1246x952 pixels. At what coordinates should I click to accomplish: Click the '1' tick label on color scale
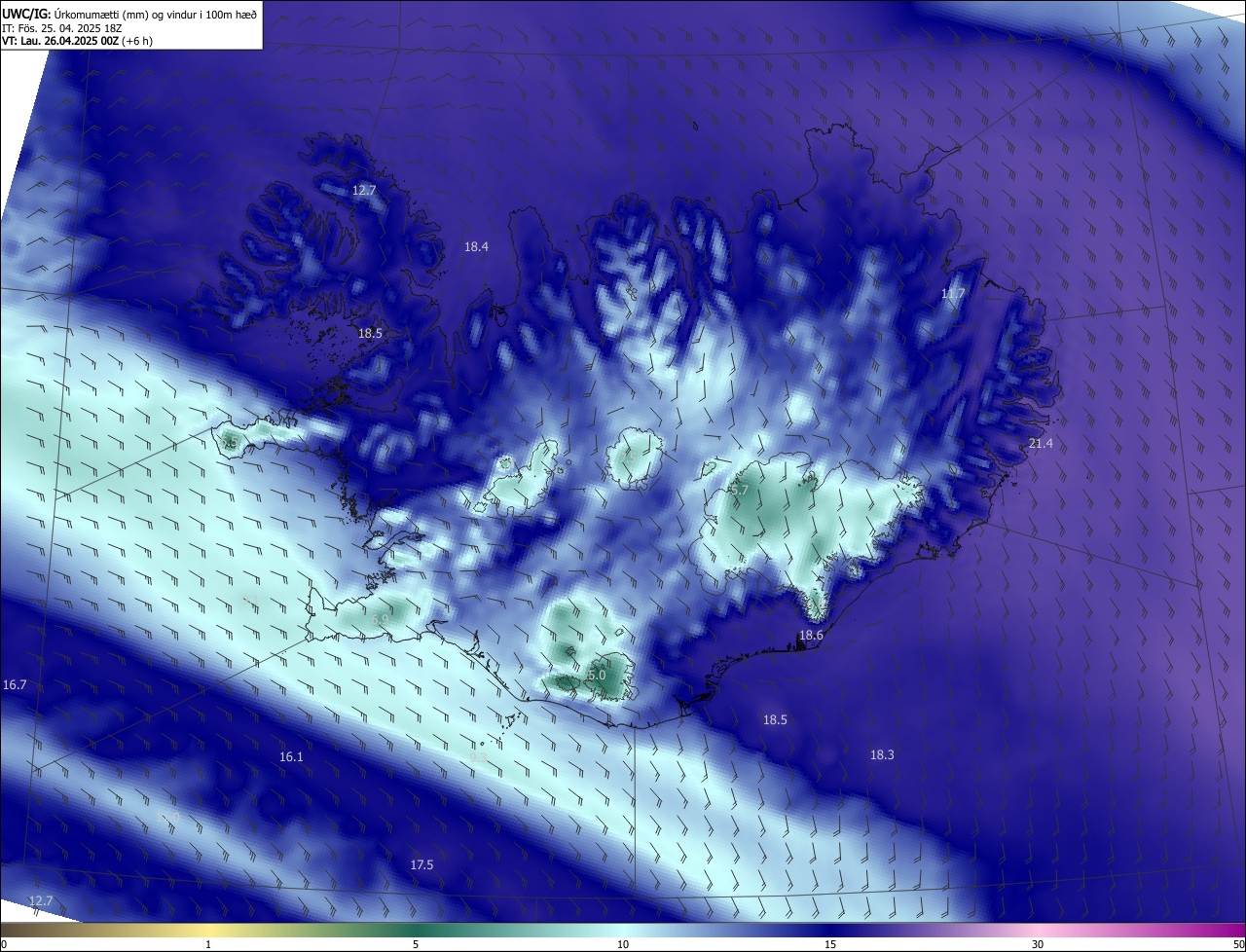pyautogui.click(x=208, y=944)
